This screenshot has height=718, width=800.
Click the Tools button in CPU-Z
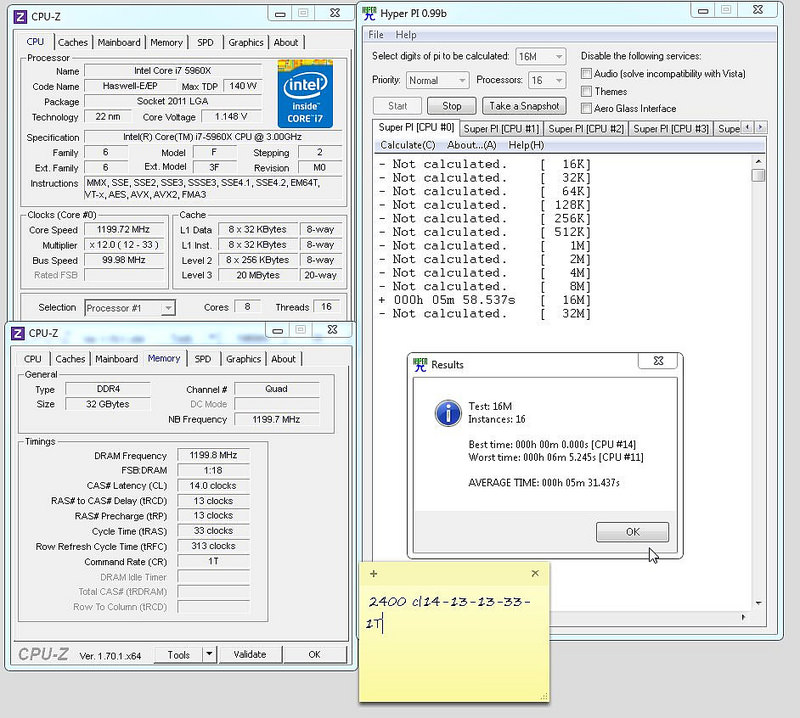point(178,654)
